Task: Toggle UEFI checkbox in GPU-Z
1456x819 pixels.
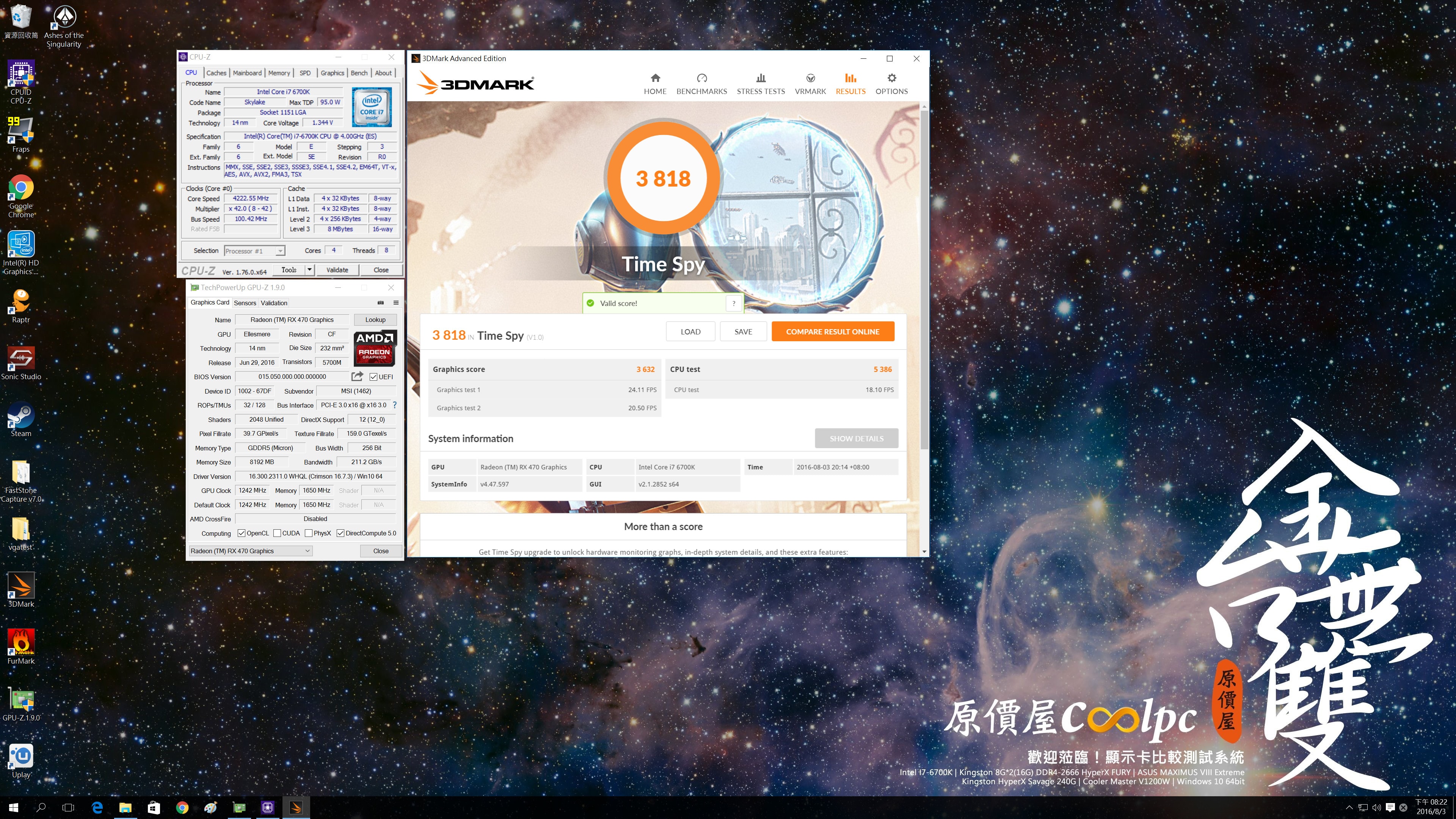Action: click(x=373, y=377)
